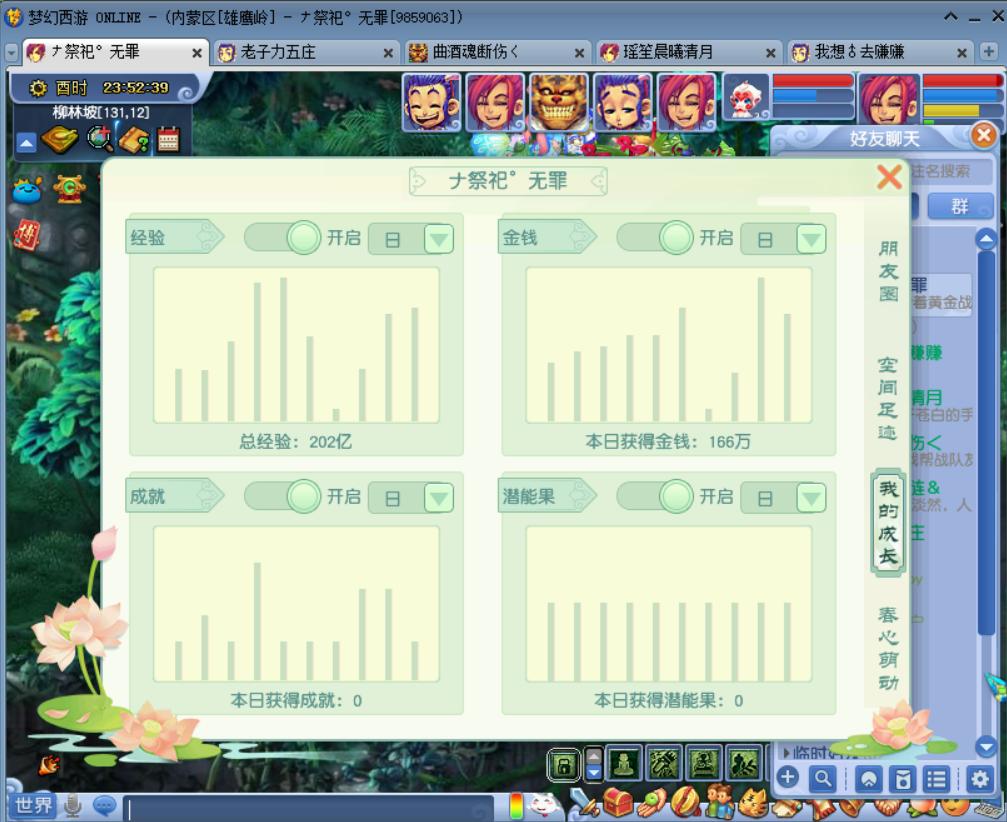
Task: Close the 祭祀 无罪 growth statistics panel
Action: coord(889,177)
